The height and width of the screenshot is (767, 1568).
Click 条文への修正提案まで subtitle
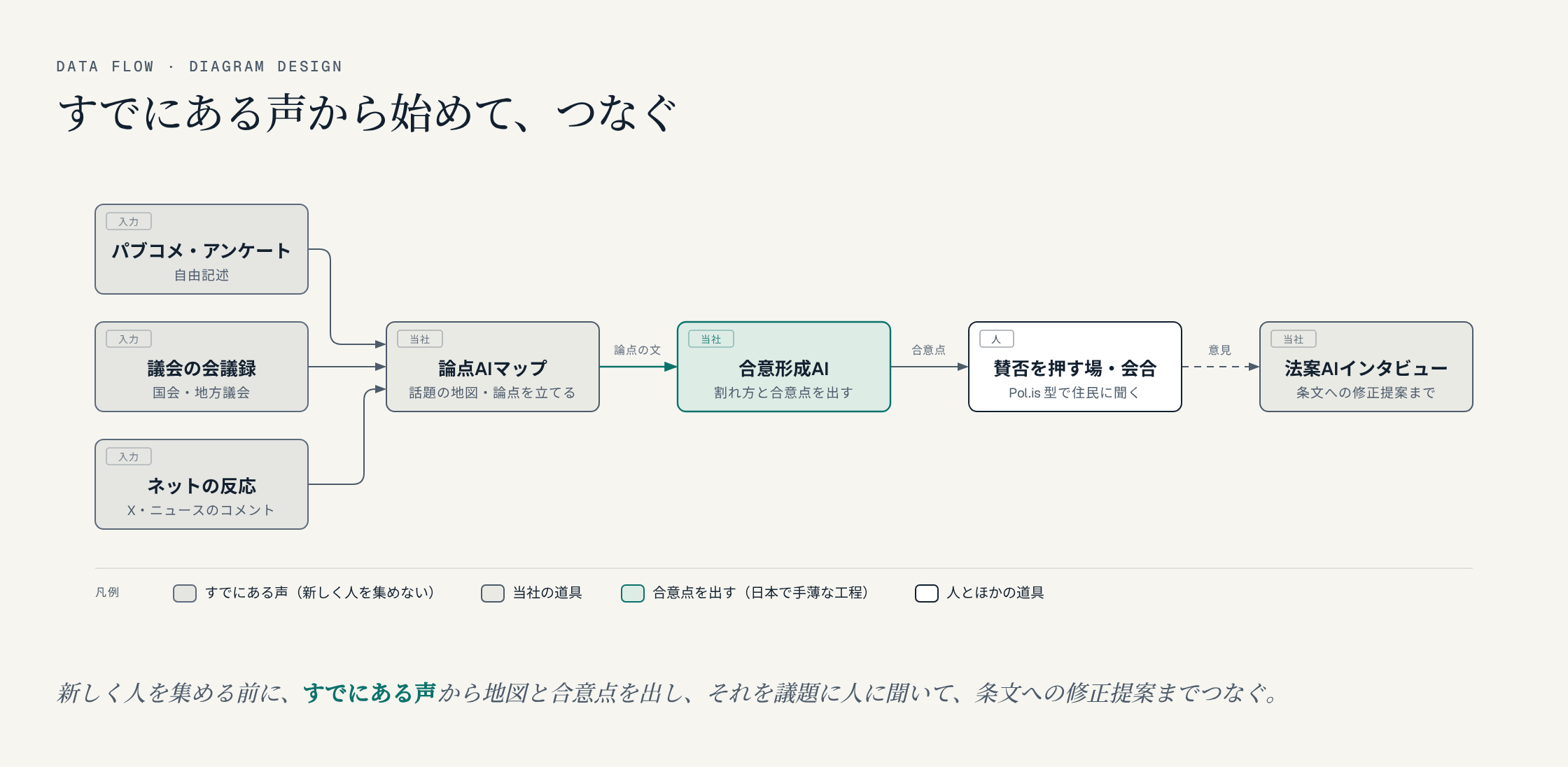pos(1366,393)
